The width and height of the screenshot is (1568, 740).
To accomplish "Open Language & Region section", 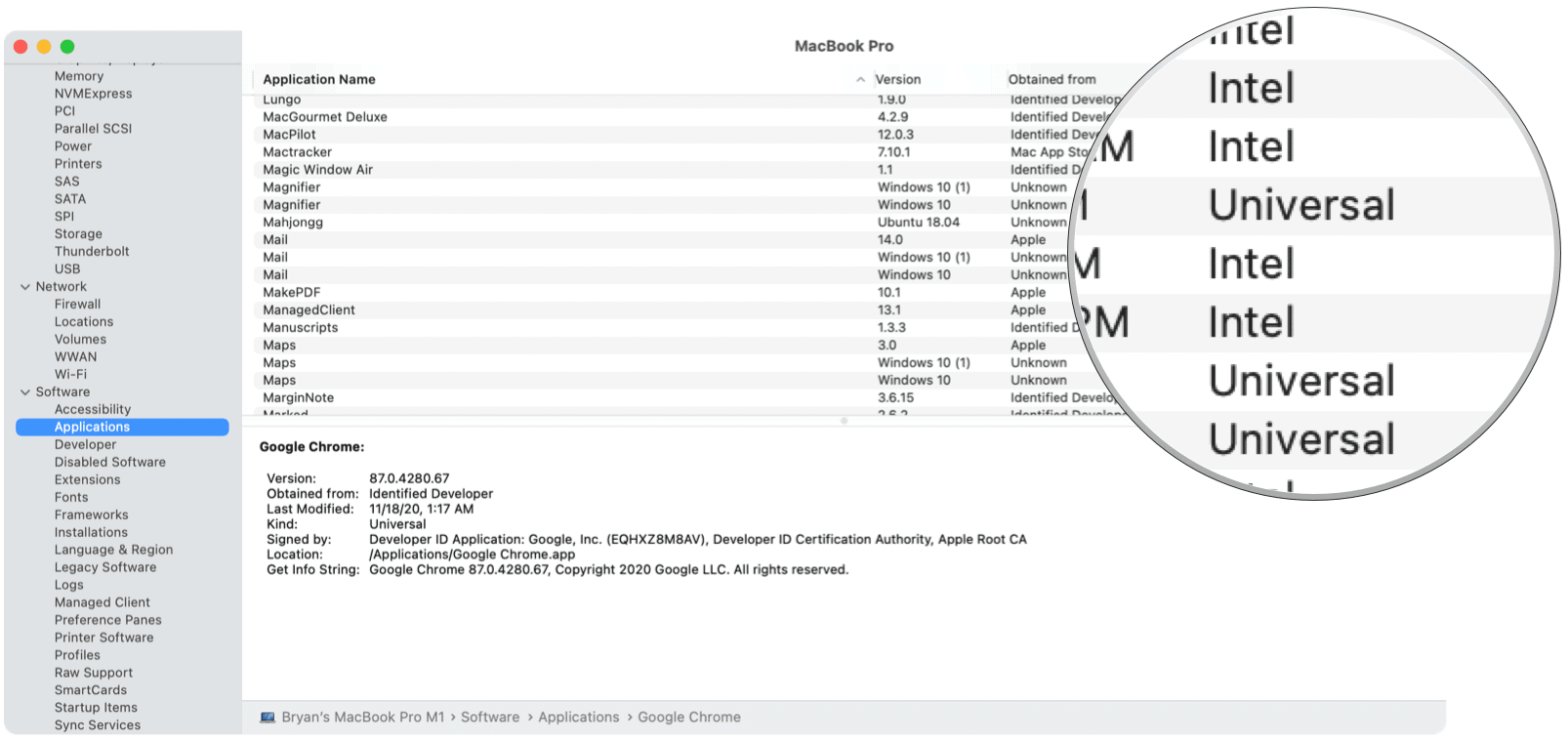I will pos(113,551).
